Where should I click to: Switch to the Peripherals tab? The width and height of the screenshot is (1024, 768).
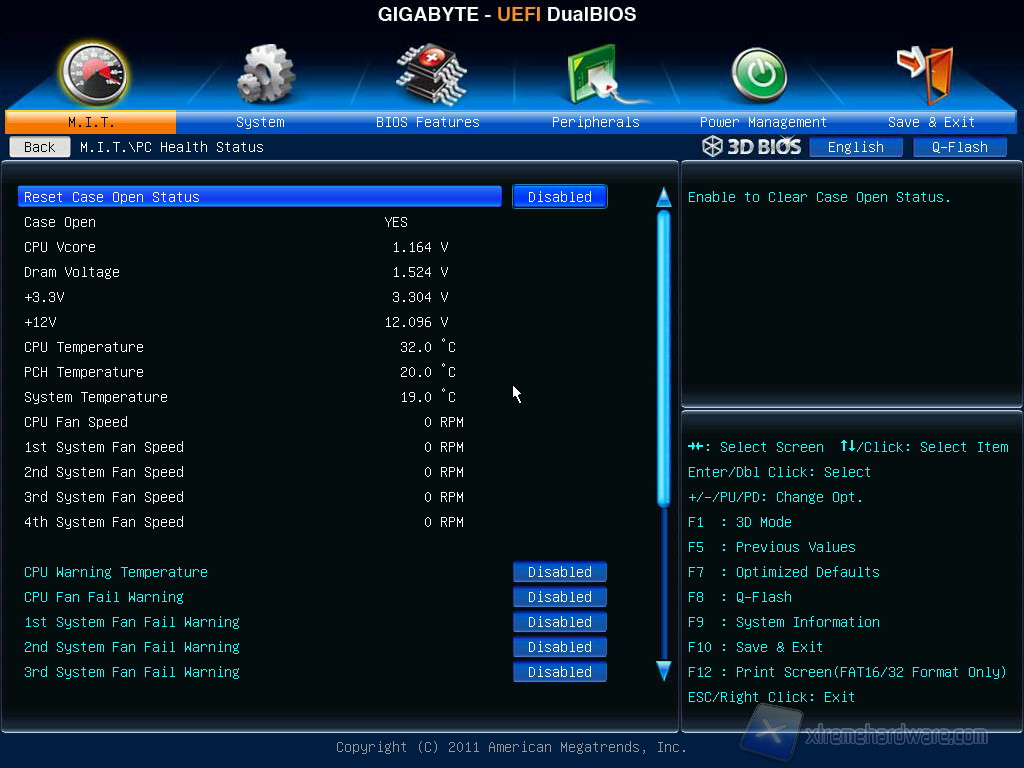click(x=595, y=122)
